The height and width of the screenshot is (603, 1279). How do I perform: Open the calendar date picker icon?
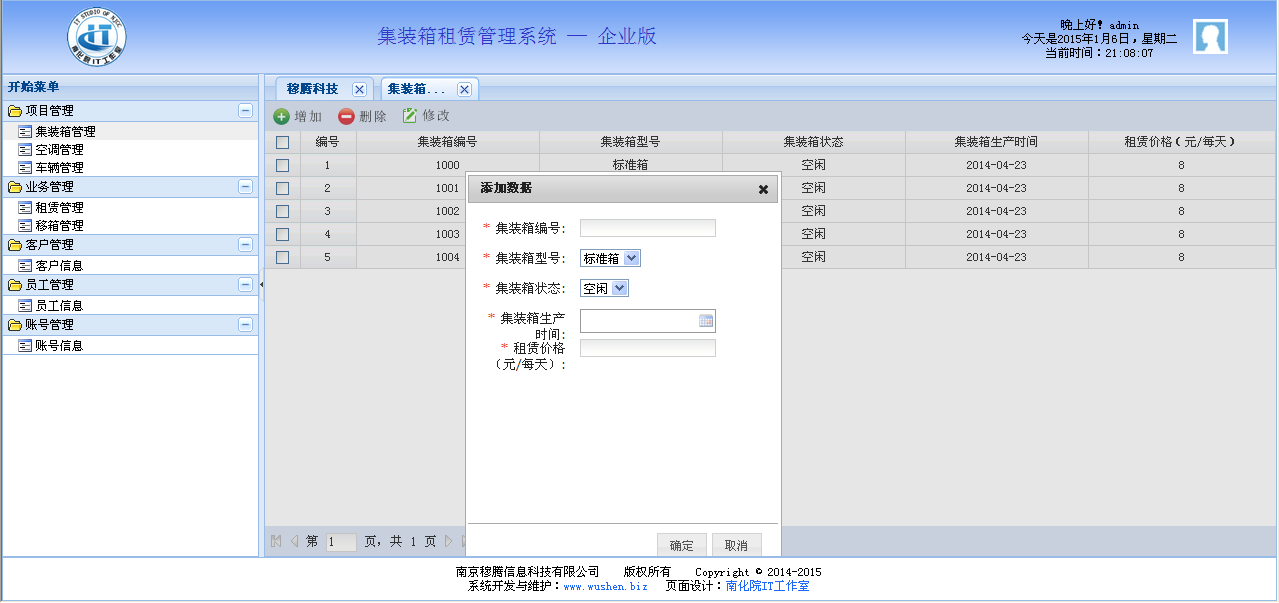tap(705, 321)
